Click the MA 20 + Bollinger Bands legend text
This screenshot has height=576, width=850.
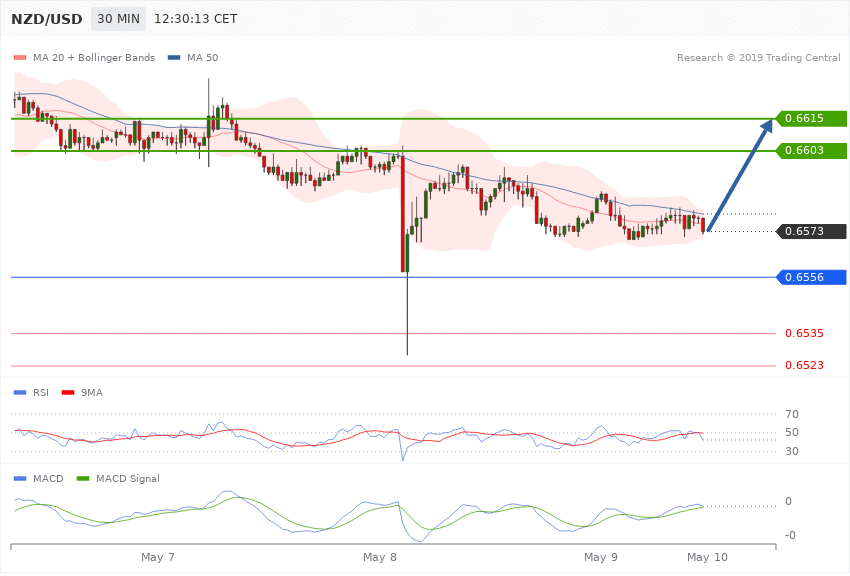coord(94,57)
